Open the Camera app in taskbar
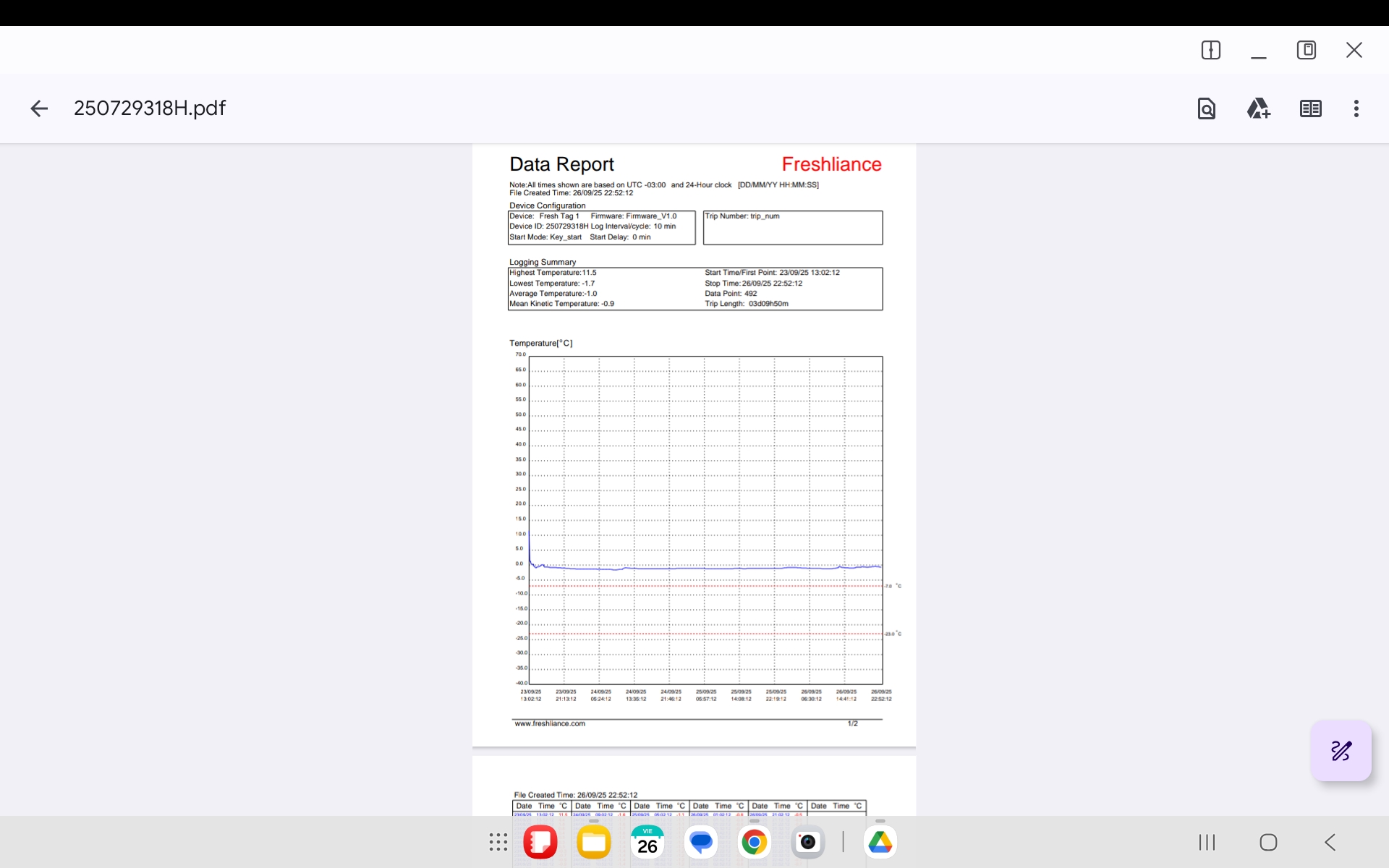This screenshot has width=1389, height=868. [x=807, y=842]
